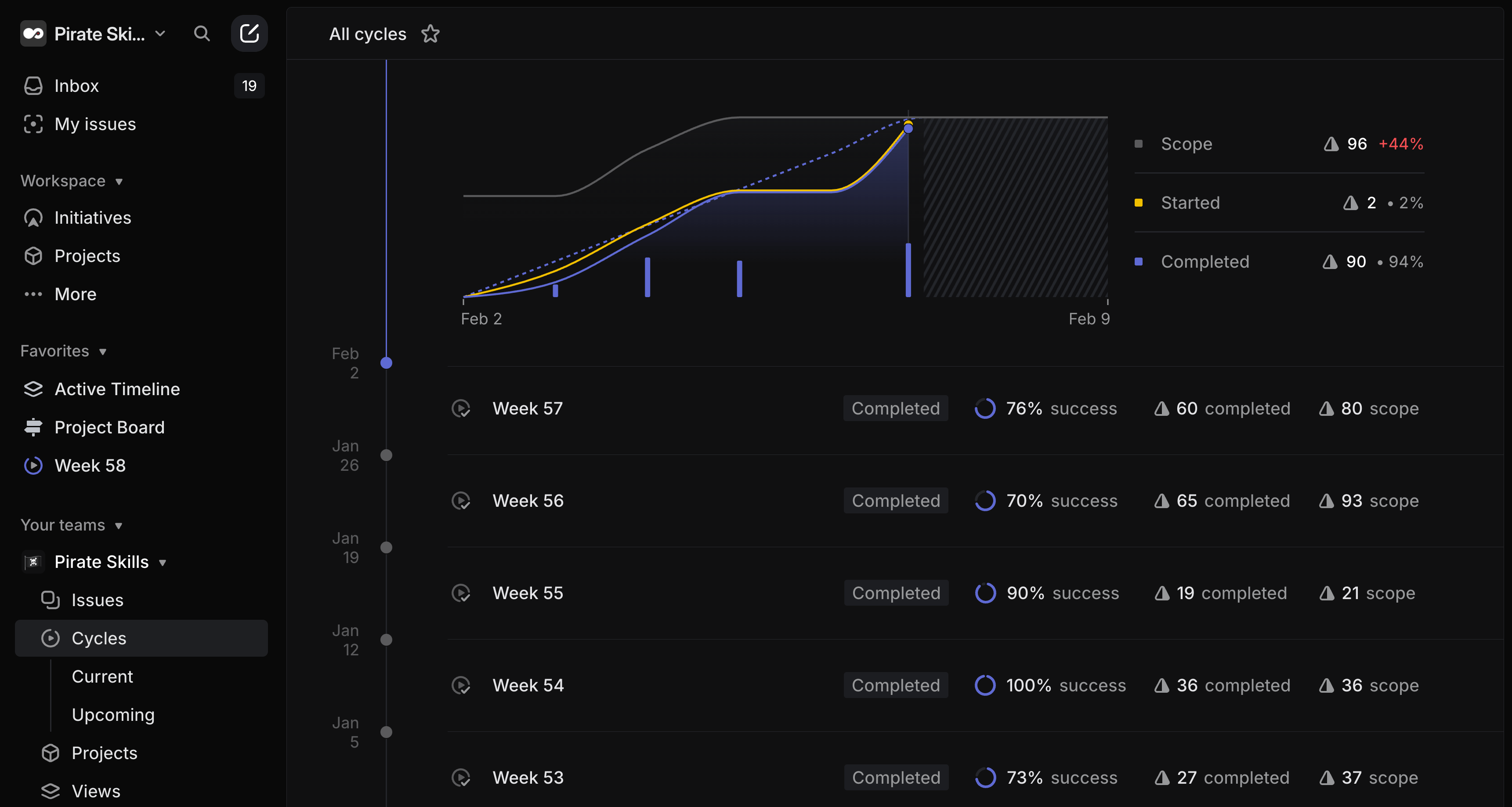1512x807 pixels.
Task: Open Week 58 from Favorites
Action: (90, 465)
